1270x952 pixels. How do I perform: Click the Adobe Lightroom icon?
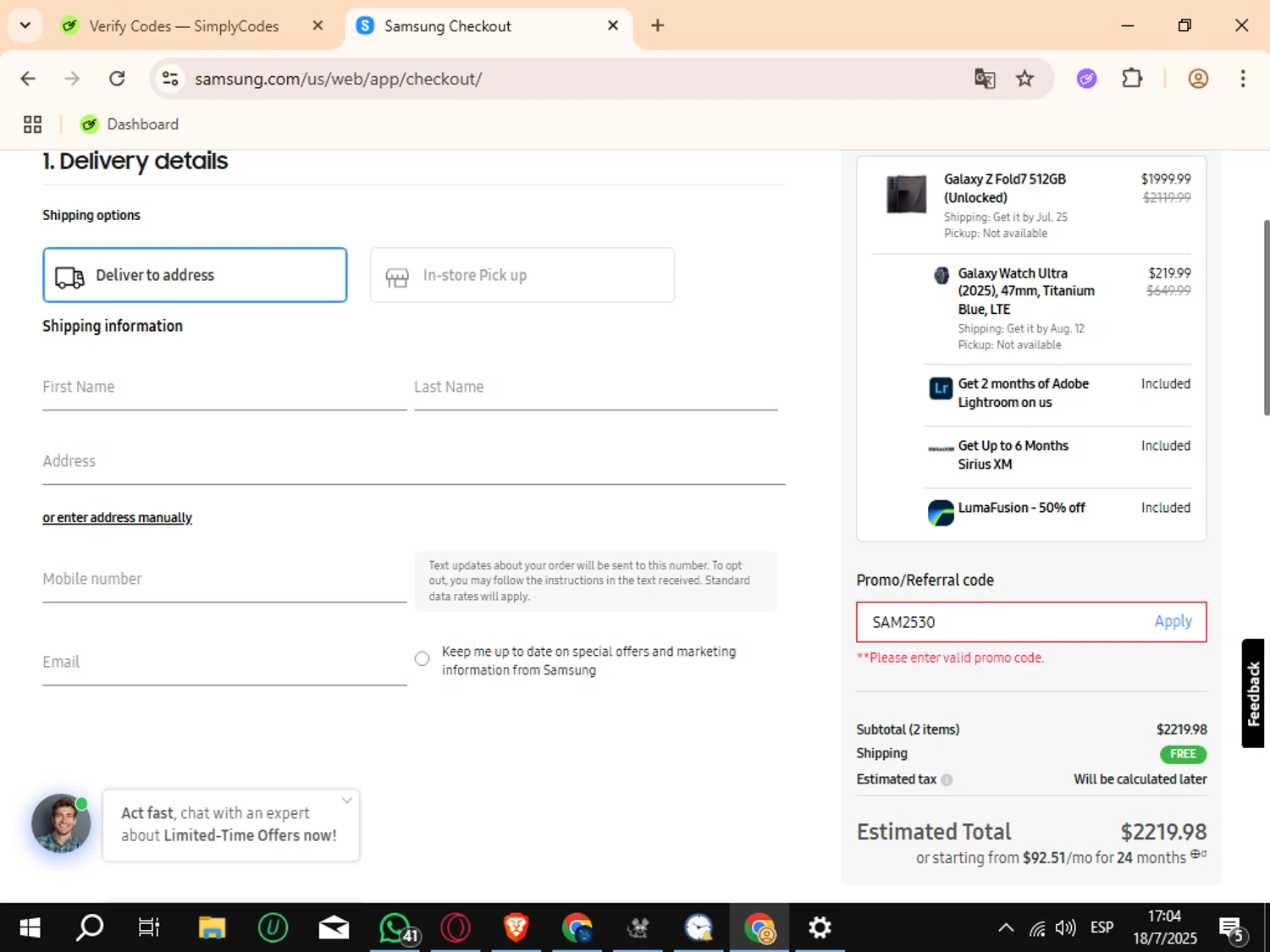click(x=941, y=388)
